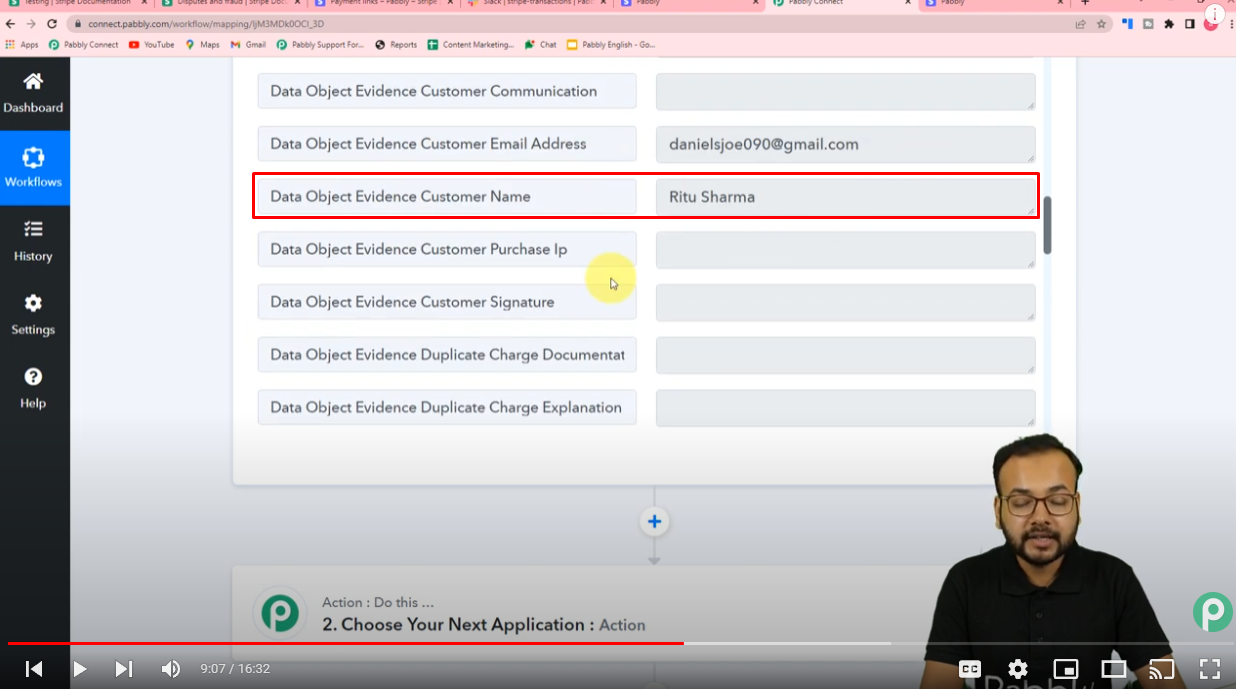Viewport: 1236px width, 689px height.
Task: Switch to theater mode
Action: click(x=1113, y=669)
